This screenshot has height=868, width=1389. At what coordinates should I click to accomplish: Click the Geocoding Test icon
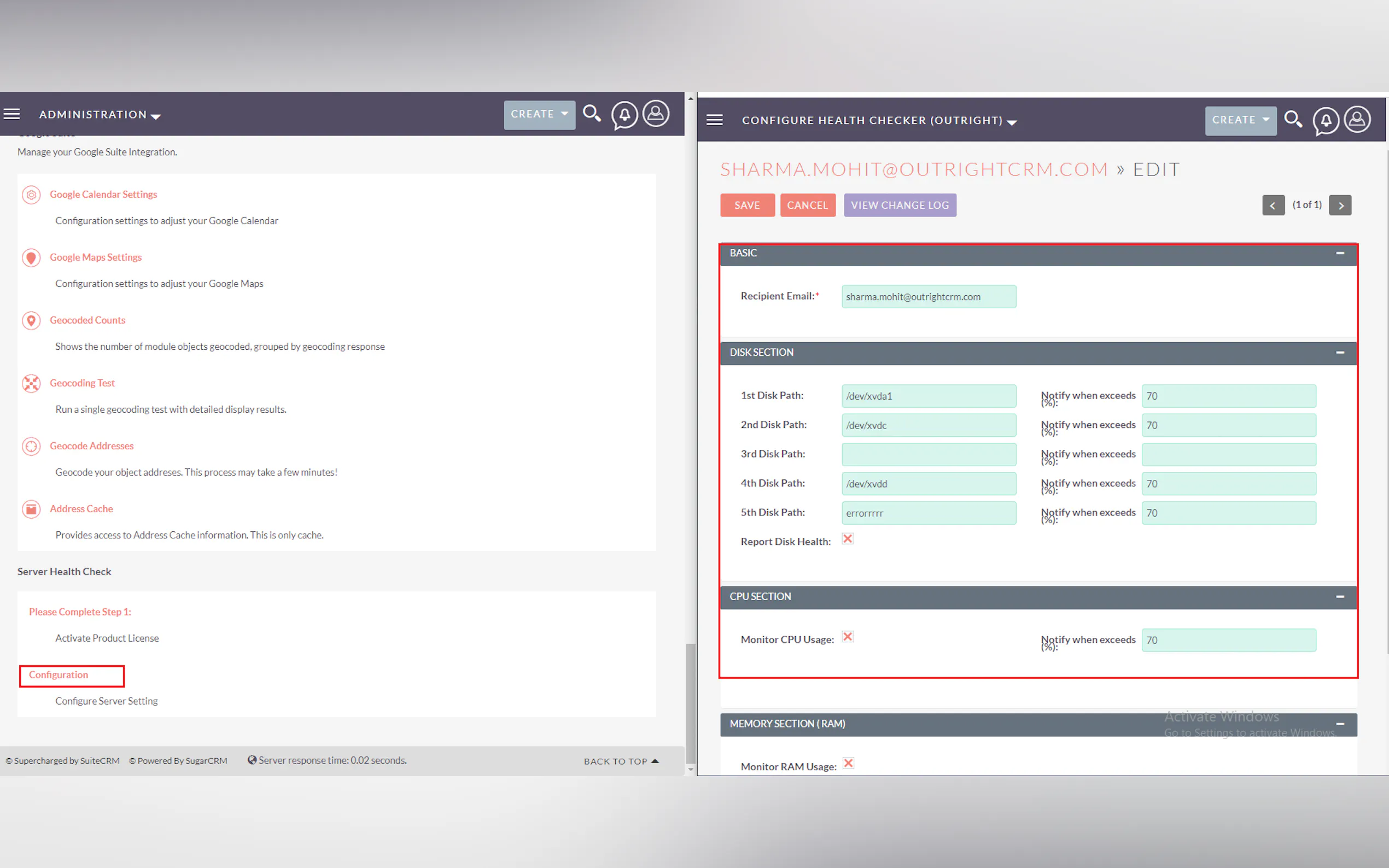(x=31, y=384)
